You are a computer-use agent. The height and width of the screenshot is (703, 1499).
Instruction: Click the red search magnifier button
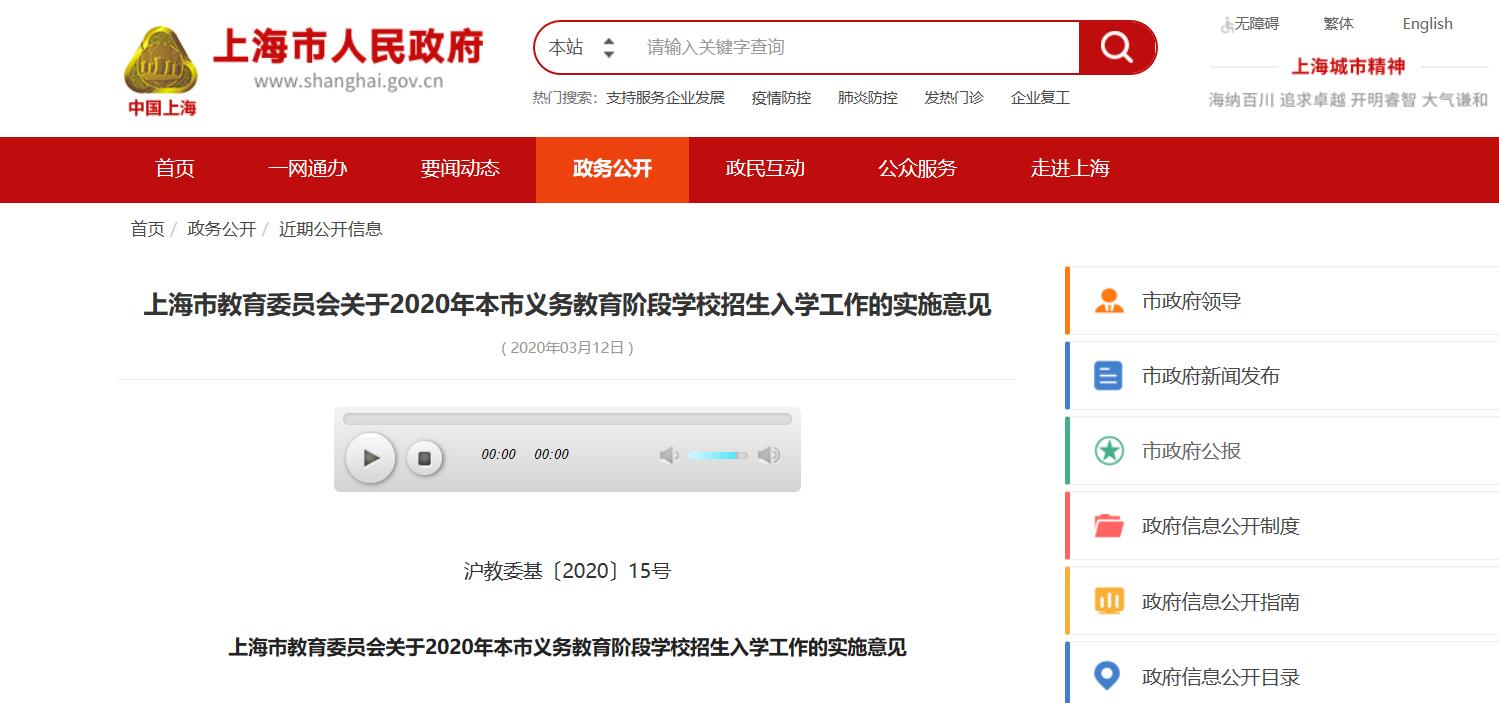(x=1117, y=47)
